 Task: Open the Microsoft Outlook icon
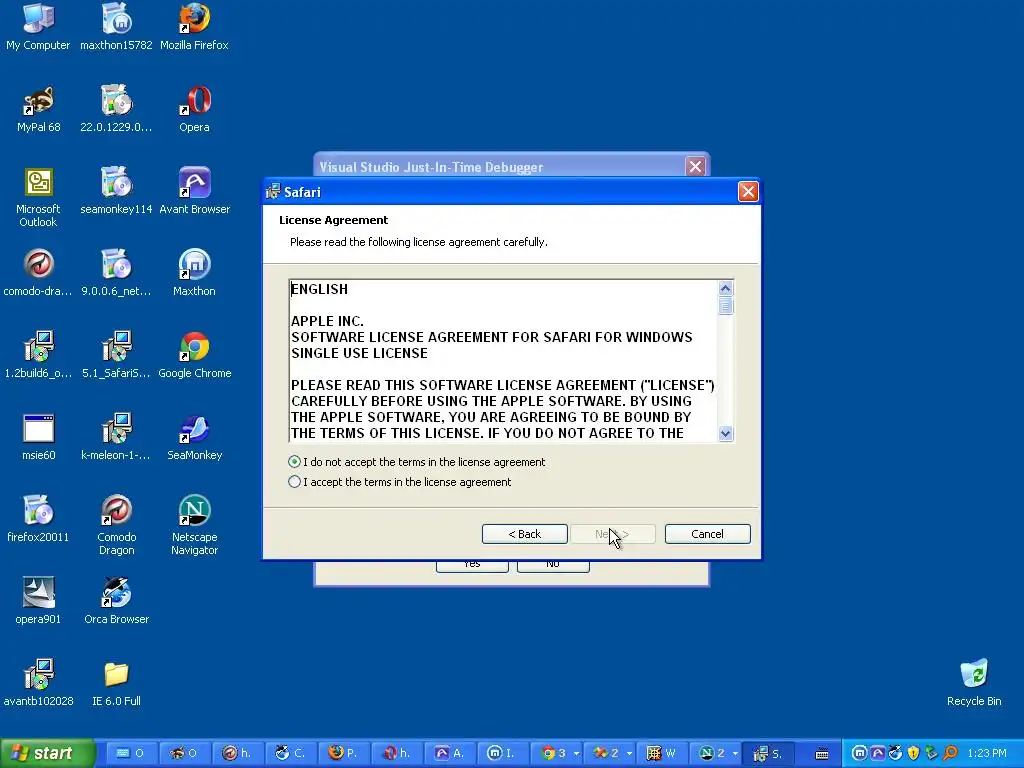pos(38,198)
